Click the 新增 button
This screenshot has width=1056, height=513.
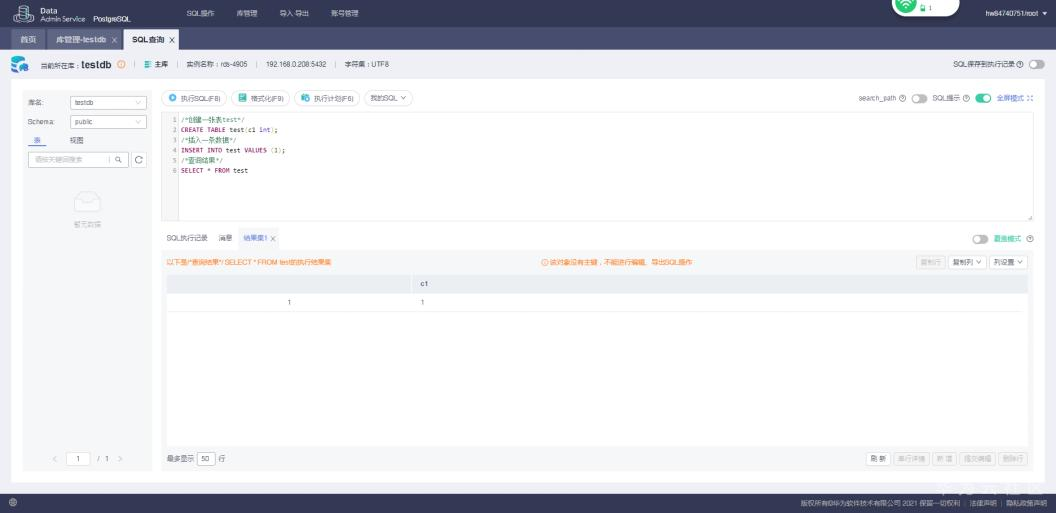pos(944,458)
